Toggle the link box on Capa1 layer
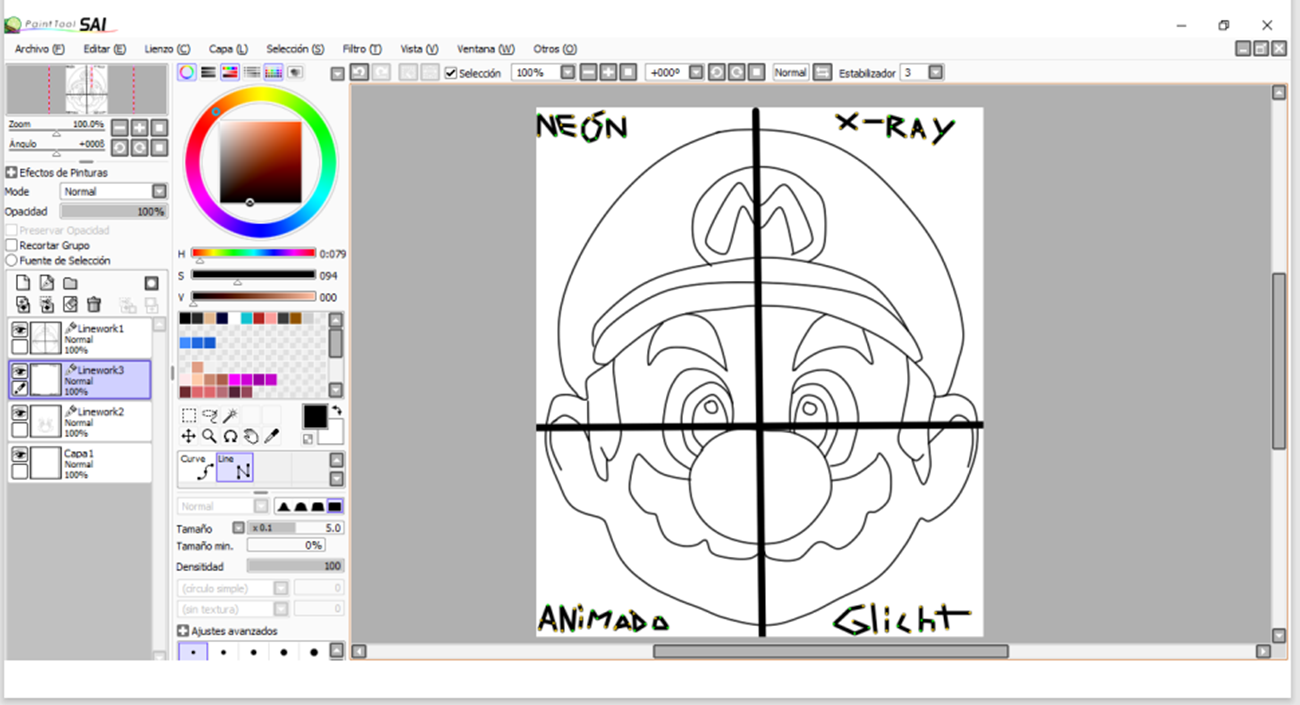This screenshot has width=1300, height=705. pyautogui.click(x=19, y=471)
